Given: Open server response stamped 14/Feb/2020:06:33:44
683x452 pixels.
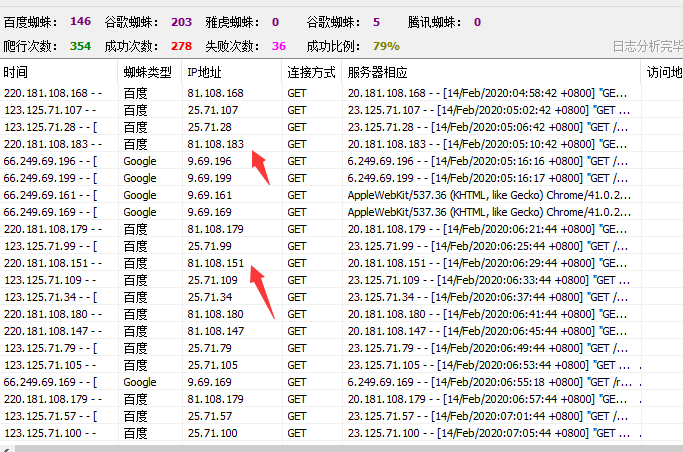Looking at the screenshot, I should click(489, 280).
